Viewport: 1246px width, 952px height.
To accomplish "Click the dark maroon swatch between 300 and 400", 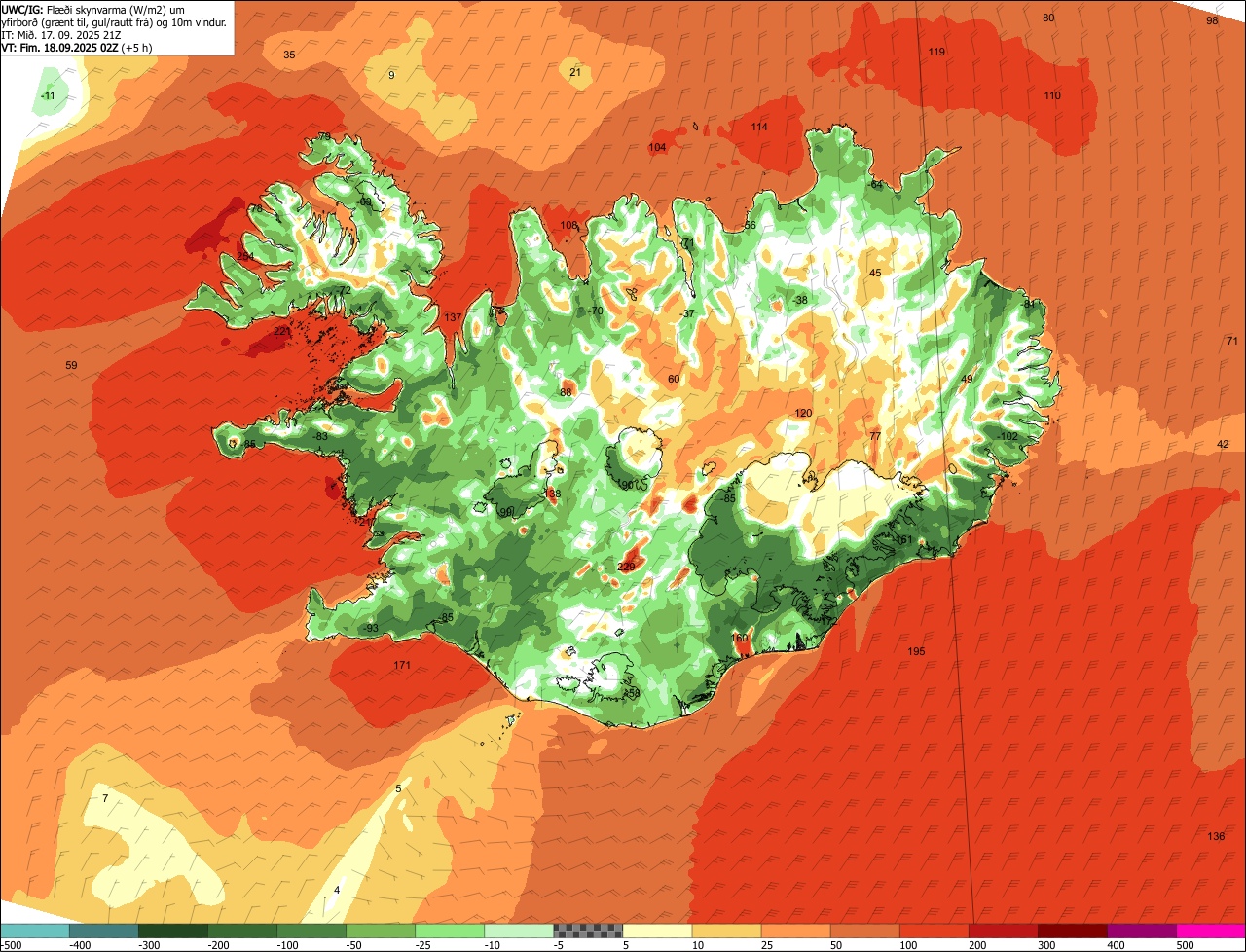I will coord(1073,931).
